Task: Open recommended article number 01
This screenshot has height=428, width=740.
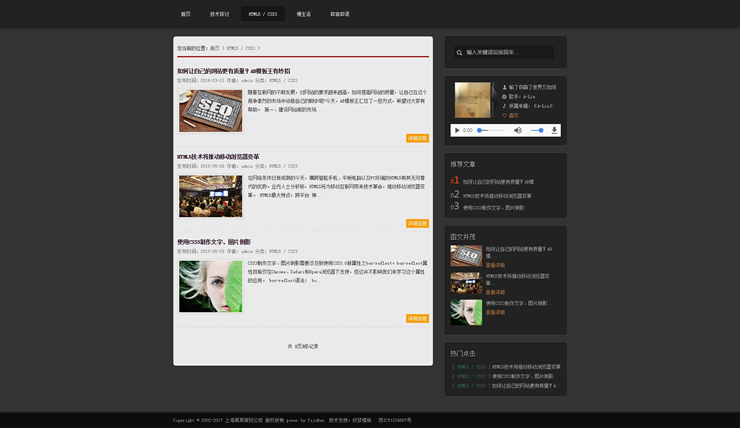Action: pyautogui.click(x=498, y=182)
